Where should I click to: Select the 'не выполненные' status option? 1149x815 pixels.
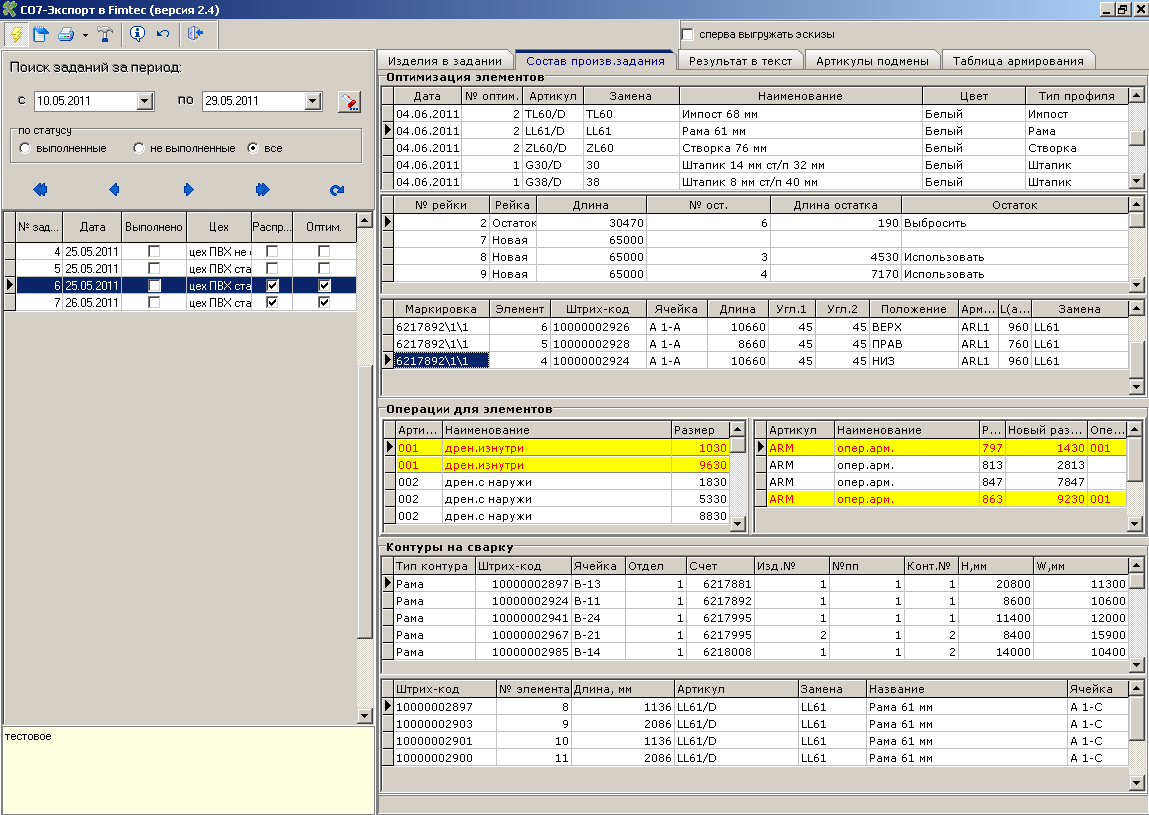(x=139, y=148)
